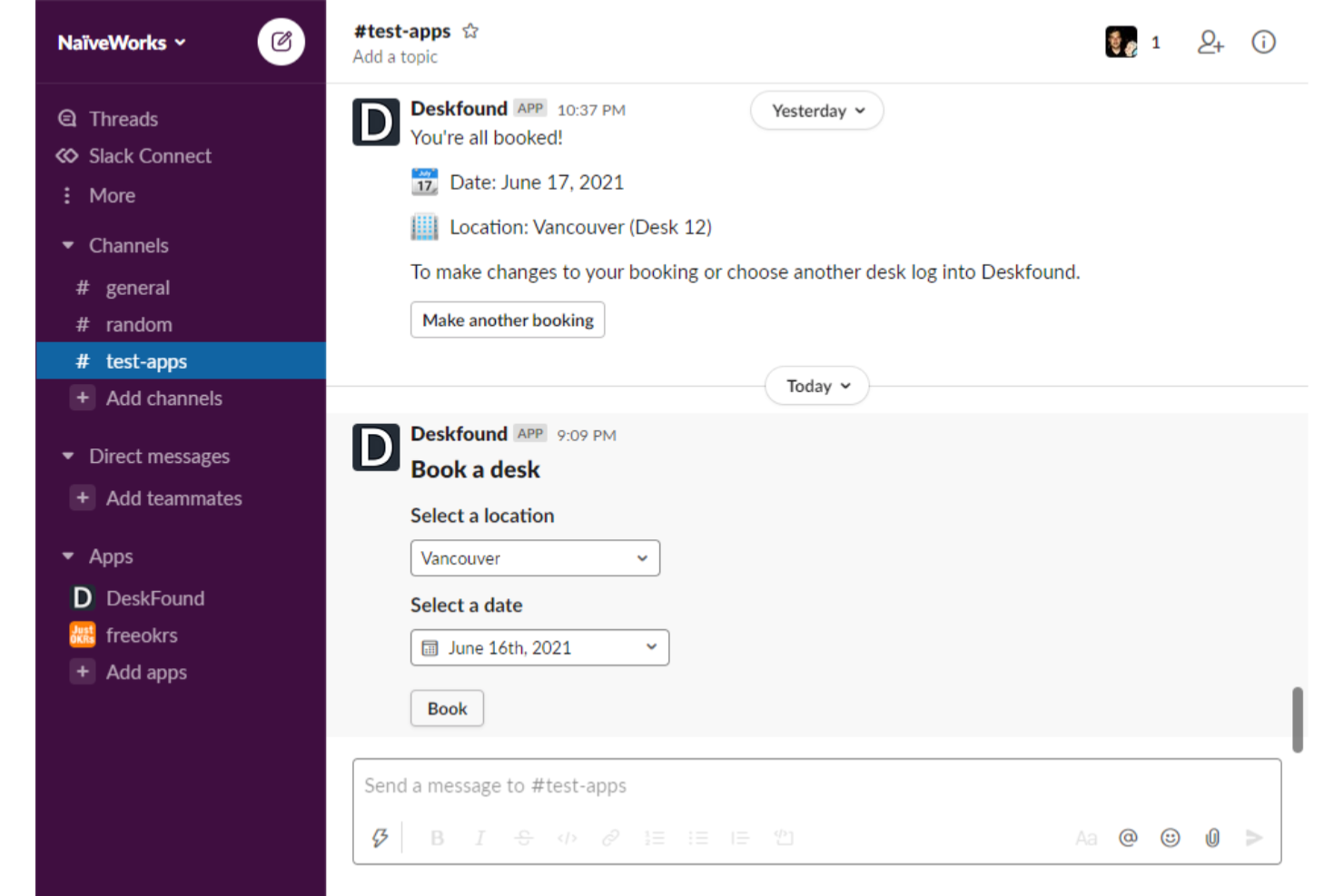Click the Book button
Screen dimensions: 1344x896
pyautogui.click(x=447, y=708)
